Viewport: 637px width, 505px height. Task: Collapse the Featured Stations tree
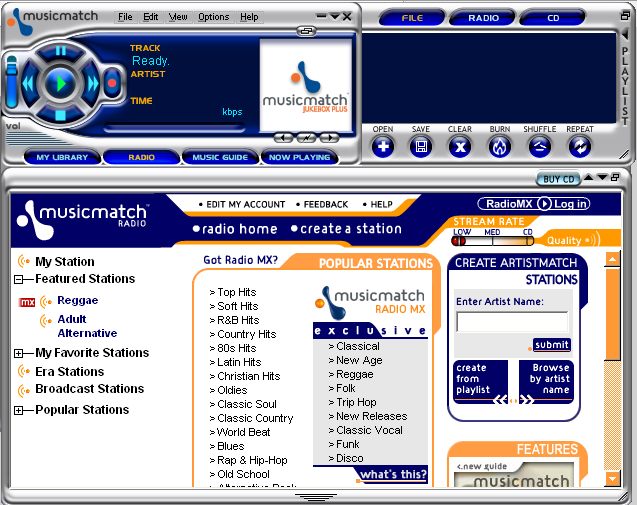[x=18, y=279]
